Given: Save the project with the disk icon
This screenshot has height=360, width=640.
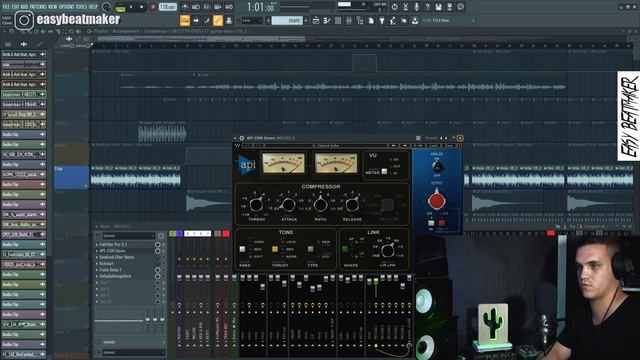Looking at the screenshot, I should (438, 7).
